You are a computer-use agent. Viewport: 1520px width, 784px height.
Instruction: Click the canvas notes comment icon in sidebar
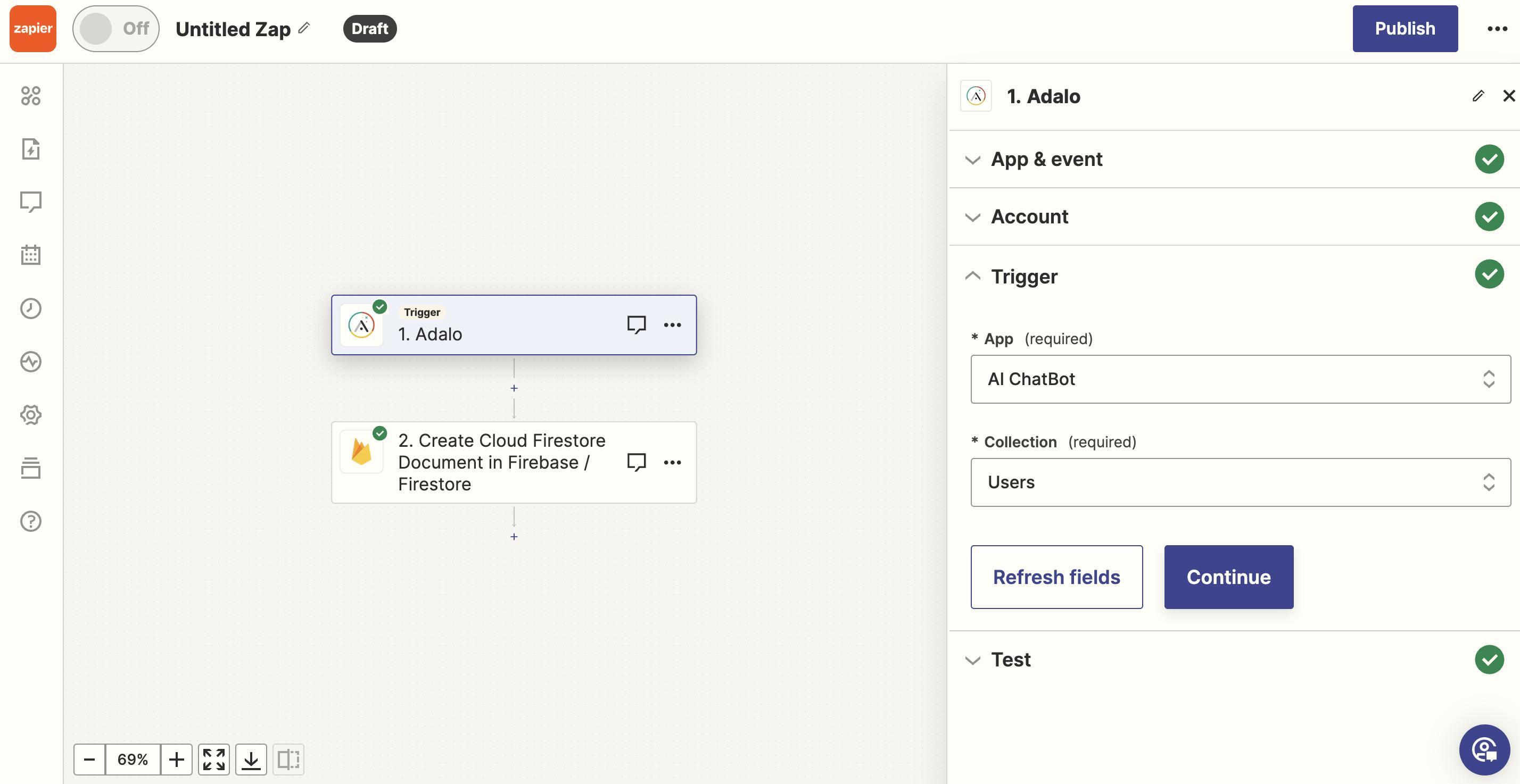(31, 202)
